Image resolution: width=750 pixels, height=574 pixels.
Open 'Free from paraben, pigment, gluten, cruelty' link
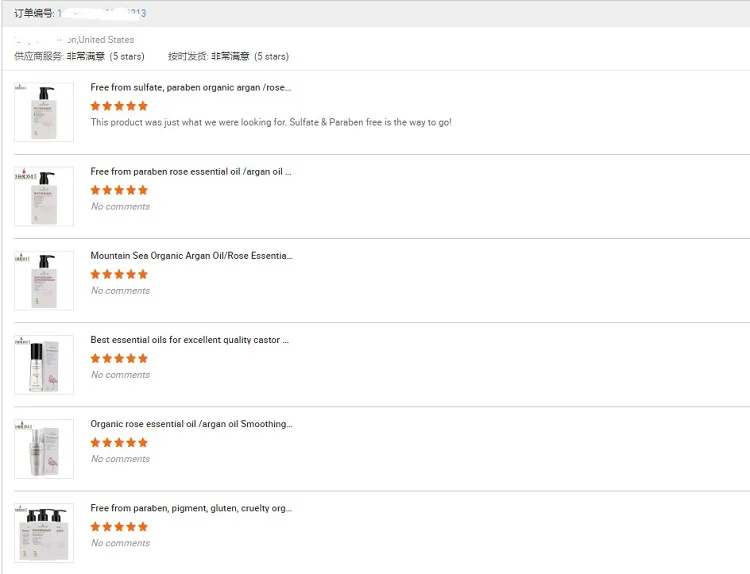click(191, 508)
